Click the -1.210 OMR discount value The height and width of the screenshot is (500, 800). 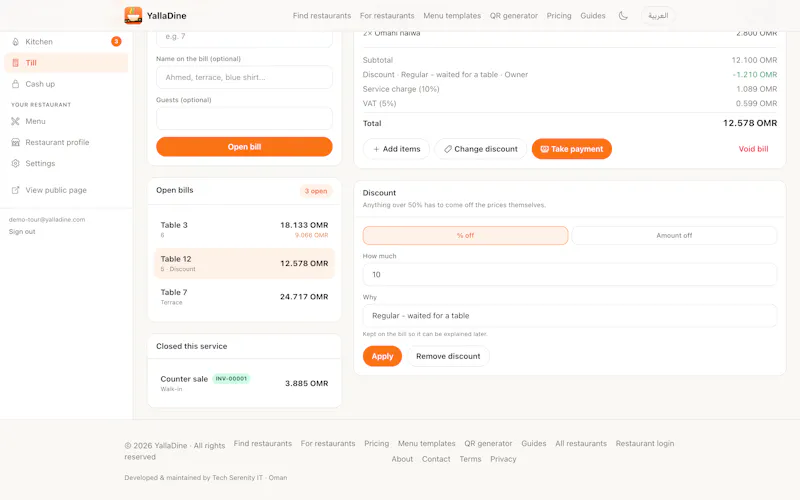tap(755, 74)
